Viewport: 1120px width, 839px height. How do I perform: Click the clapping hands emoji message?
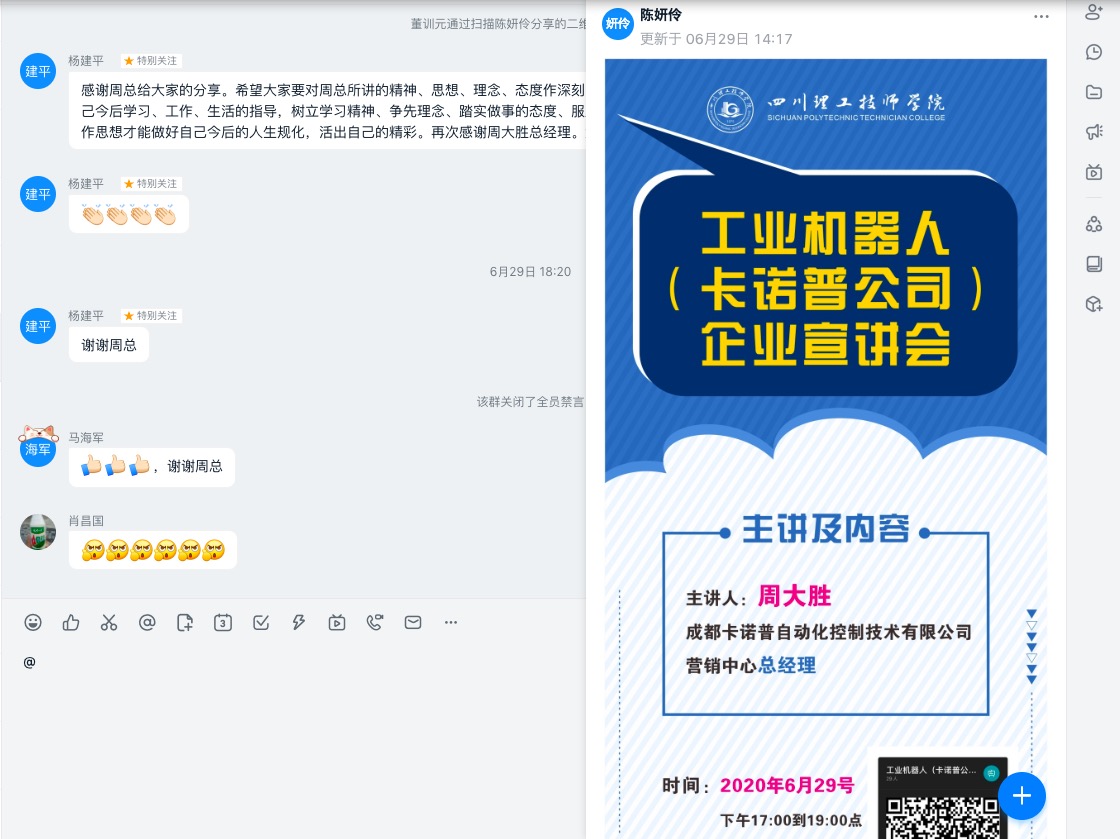click(129, 213)
